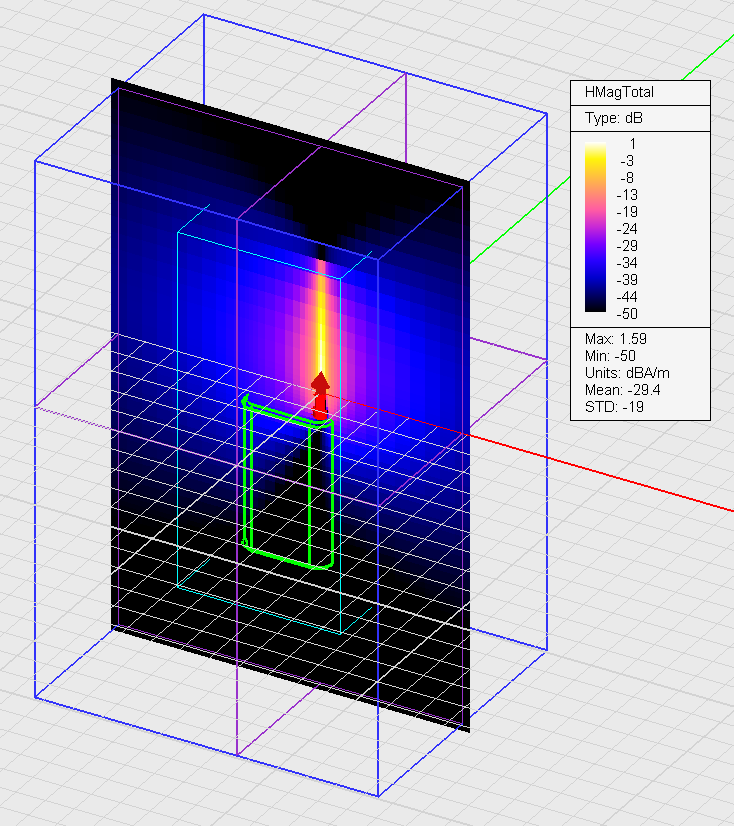The image size is (734, 826).
Task: Select the HMagTotal legend title
Action: click(619, 93)
